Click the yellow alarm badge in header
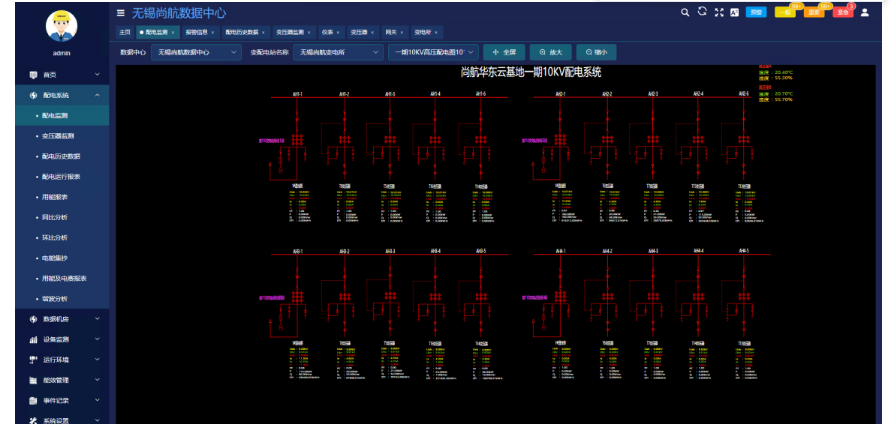Screen dimensions: 891x435 point(786,12)
